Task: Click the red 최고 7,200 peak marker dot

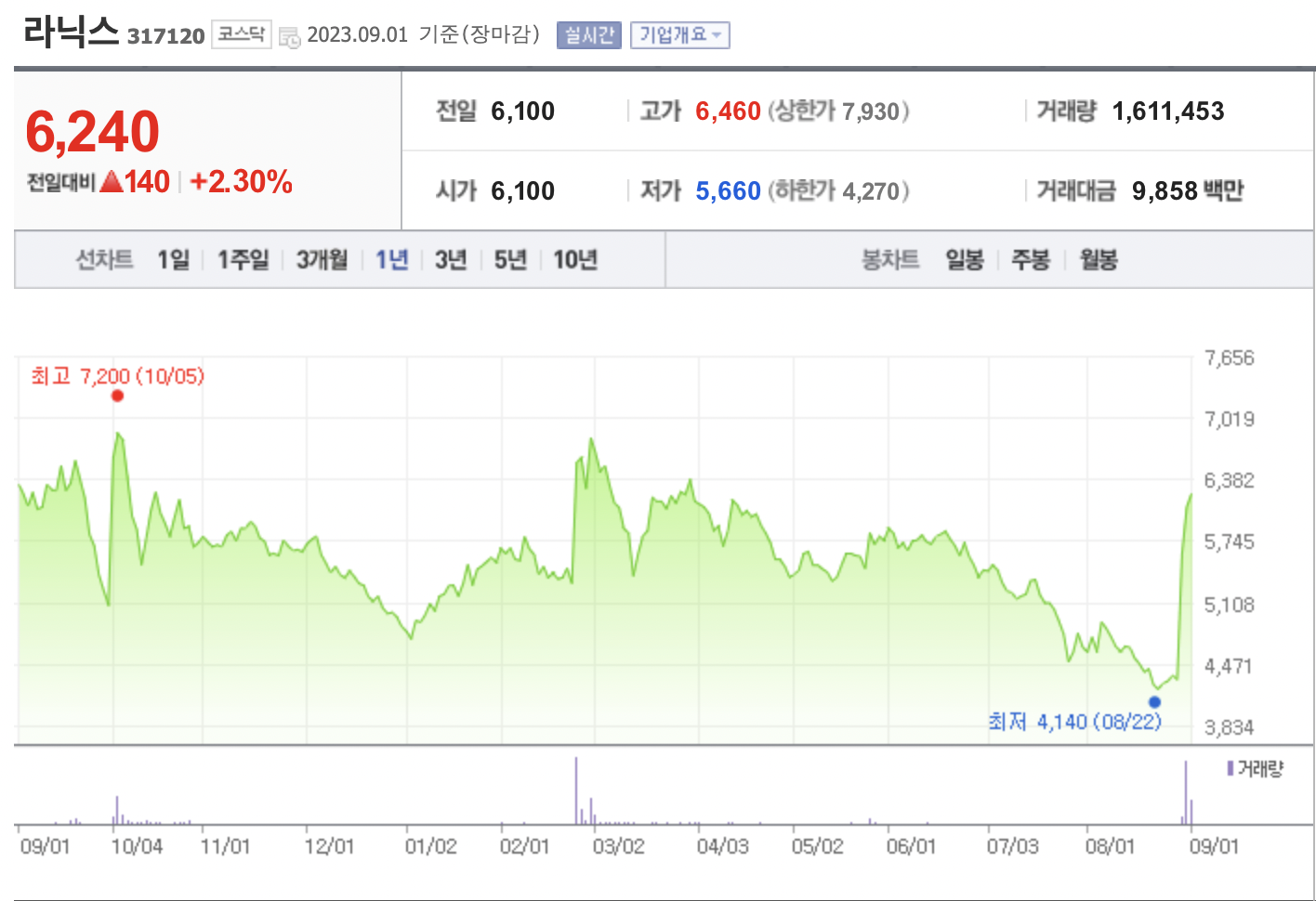Action: [x=117, y=396]
